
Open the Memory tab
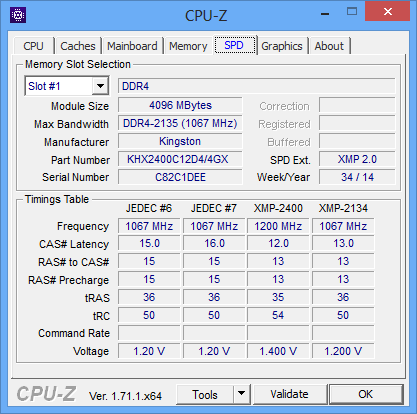[188, 46]
